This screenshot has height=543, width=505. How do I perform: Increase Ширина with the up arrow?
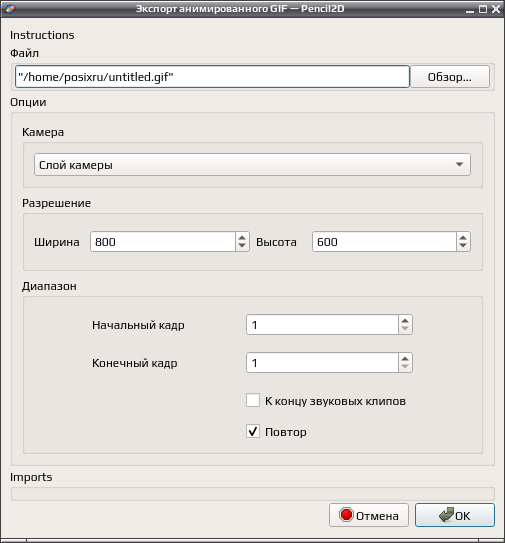coord(242,238)
